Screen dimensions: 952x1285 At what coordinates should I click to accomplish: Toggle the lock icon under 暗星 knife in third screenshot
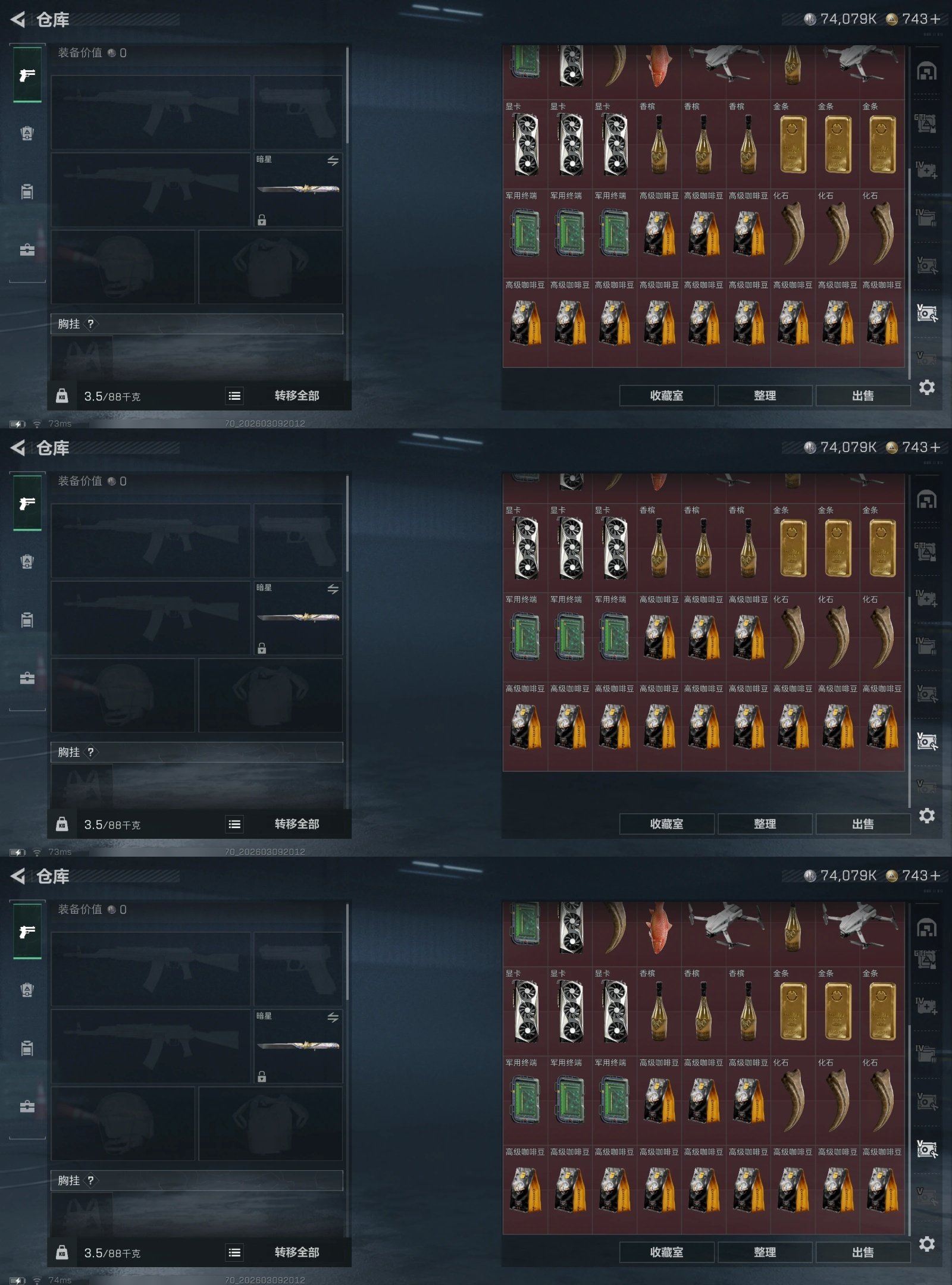262,1076
